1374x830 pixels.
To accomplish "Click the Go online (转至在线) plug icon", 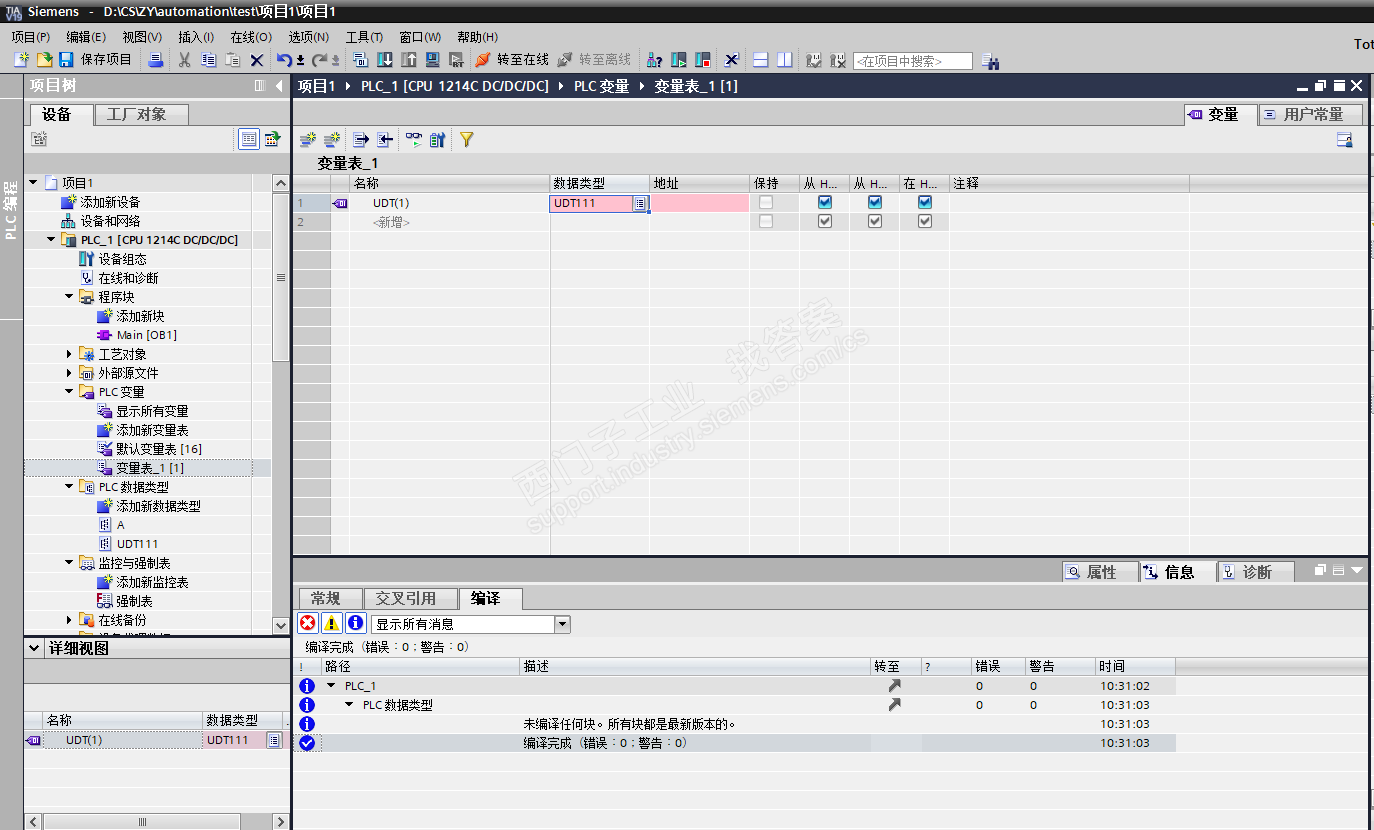I will [483, 60].
